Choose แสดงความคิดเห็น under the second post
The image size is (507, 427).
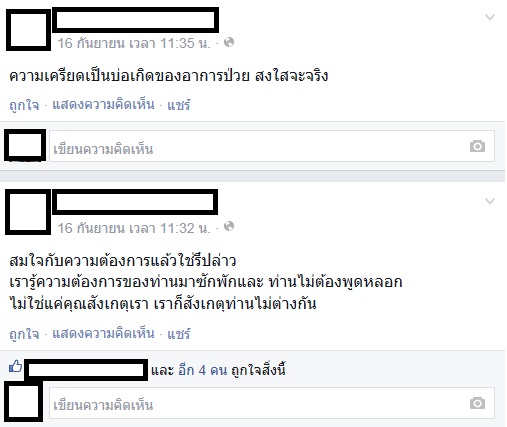click(103, 334)
